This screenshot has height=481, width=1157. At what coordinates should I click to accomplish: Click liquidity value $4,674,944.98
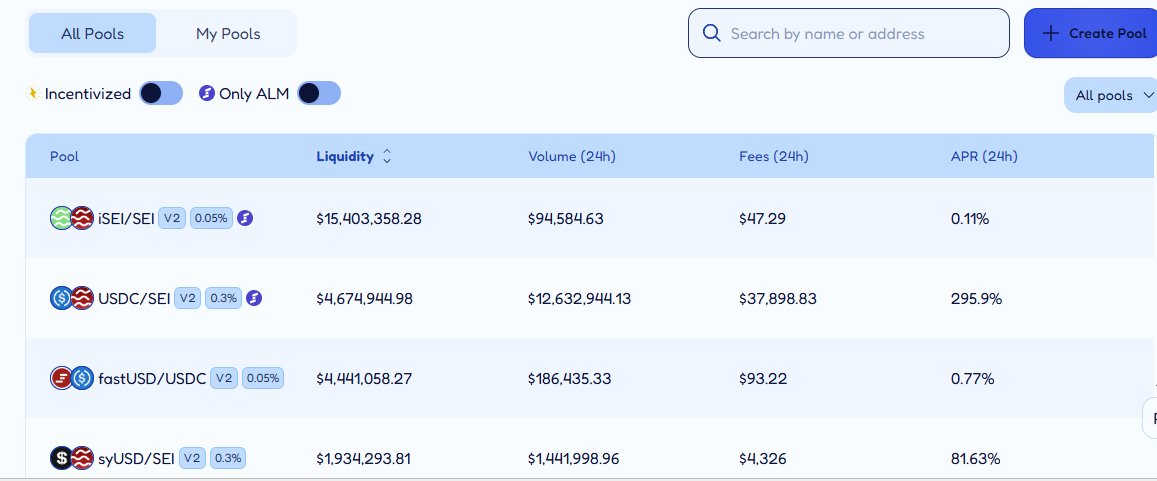(365, 298)
